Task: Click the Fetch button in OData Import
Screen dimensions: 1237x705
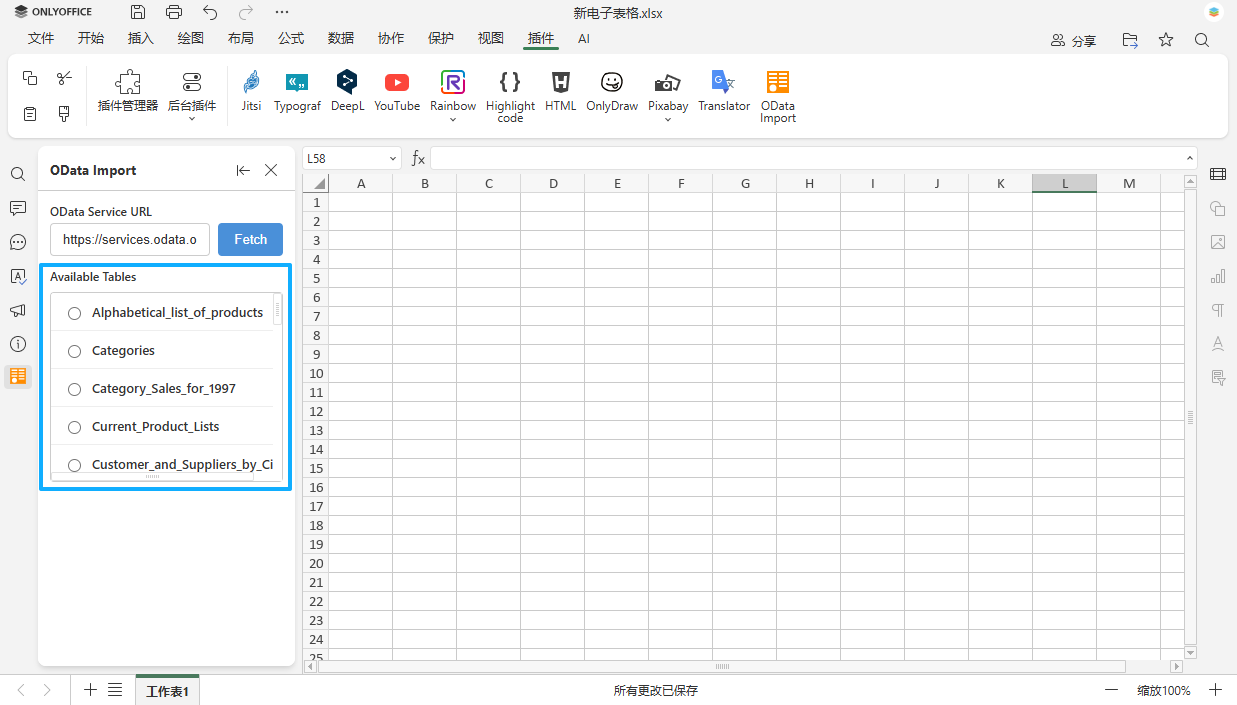Action: coord(250,239)
